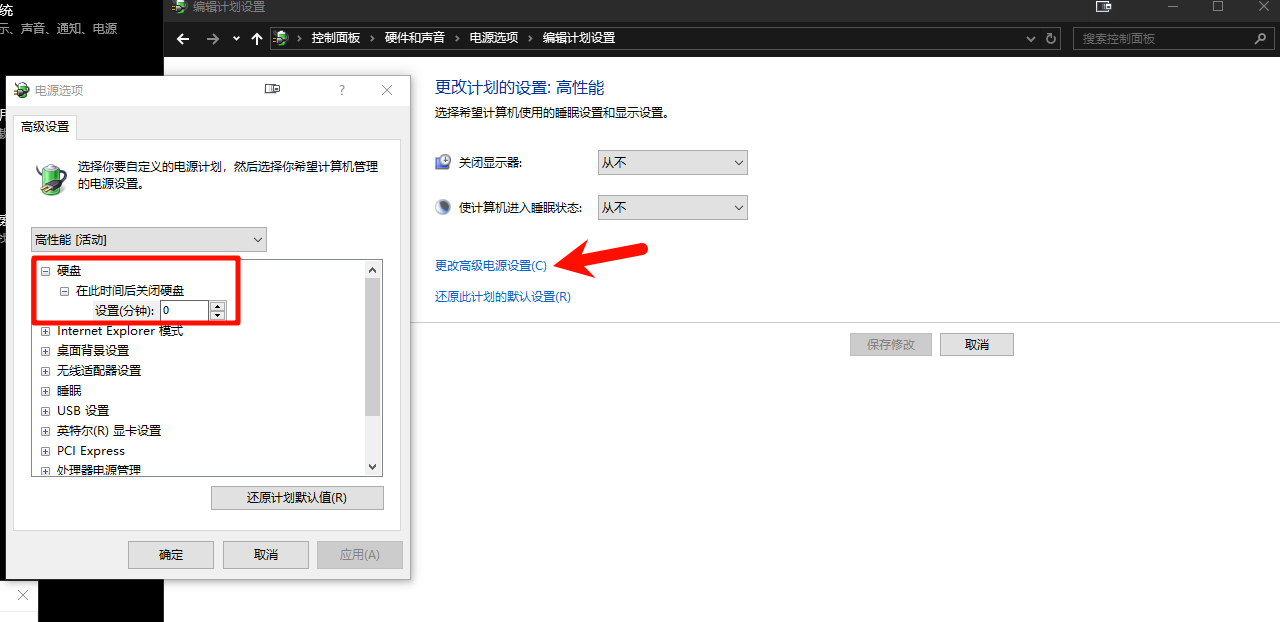Expand 英特尔(R) 显卡设置 node
This screenshot has width=1280, height=622.
click(x=45, y=431)
